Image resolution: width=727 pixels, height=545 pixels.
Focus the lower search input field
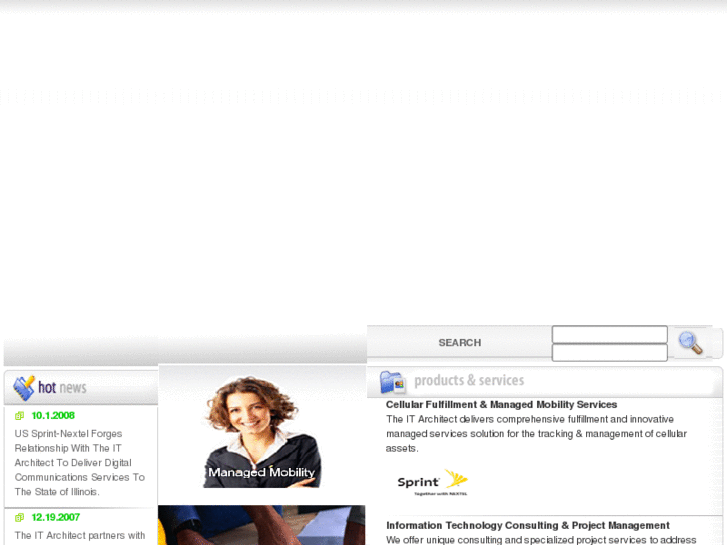point(609,352)
